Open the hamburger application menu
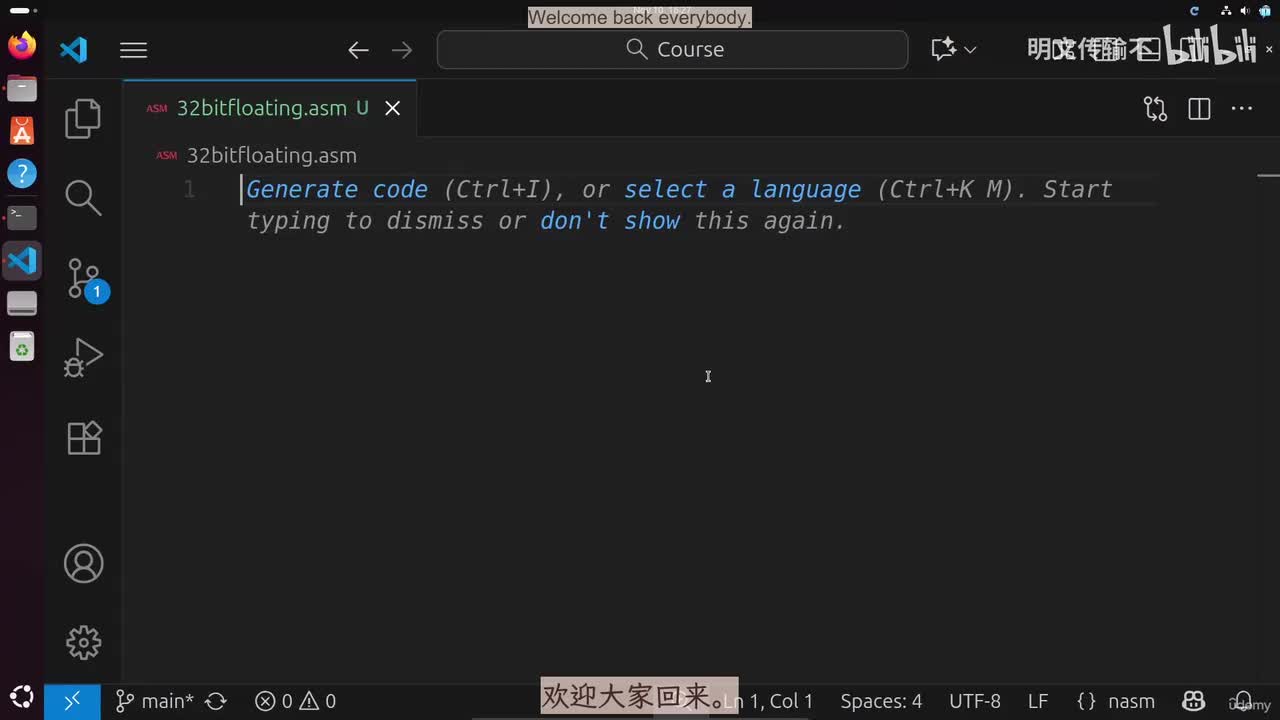Screen dimensions: 1280x720 (x=133, y=50)
